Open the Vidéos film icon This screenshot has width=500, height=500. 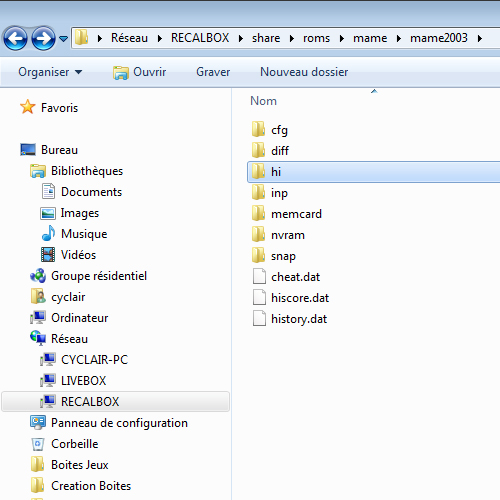click(x=48, y=255)
